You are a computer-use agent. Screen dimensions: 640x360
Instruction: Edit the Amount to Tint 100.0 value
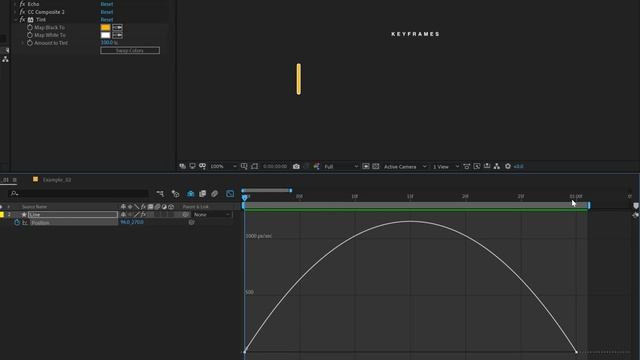pyautogui.click(x=107, y=42)
